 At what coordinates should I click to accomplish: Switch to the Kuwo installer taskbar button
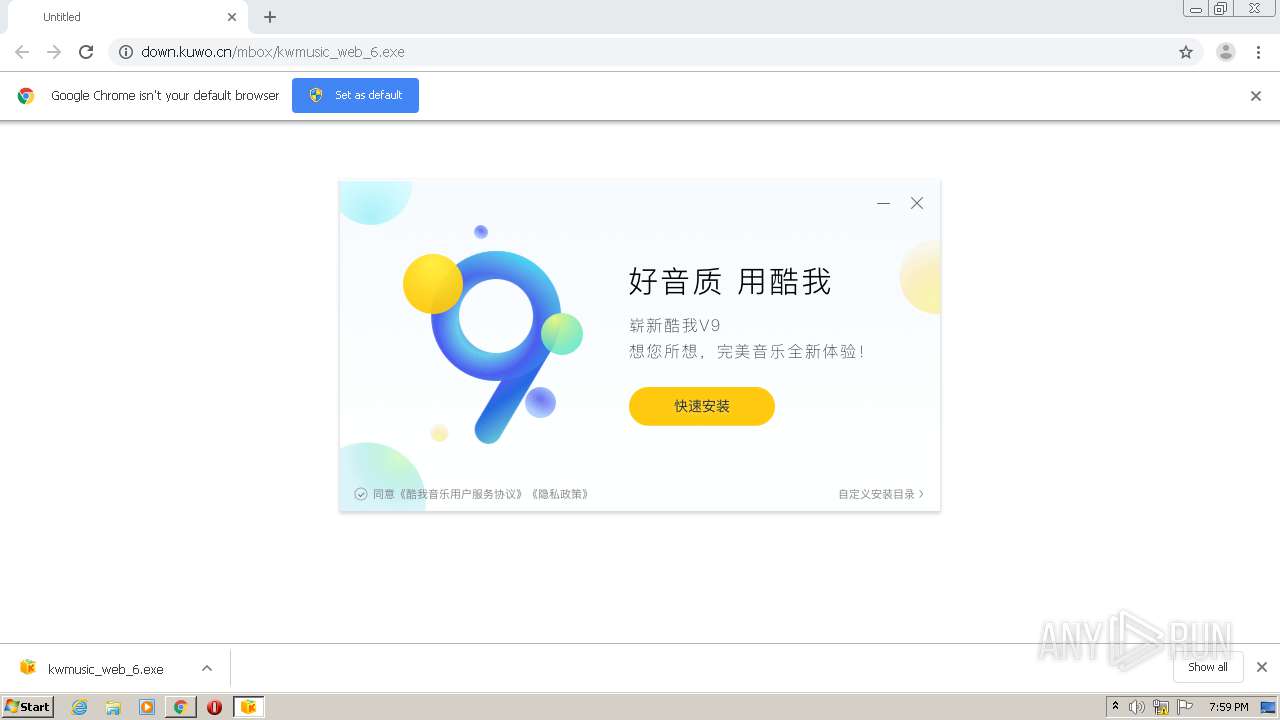point(248,707)
